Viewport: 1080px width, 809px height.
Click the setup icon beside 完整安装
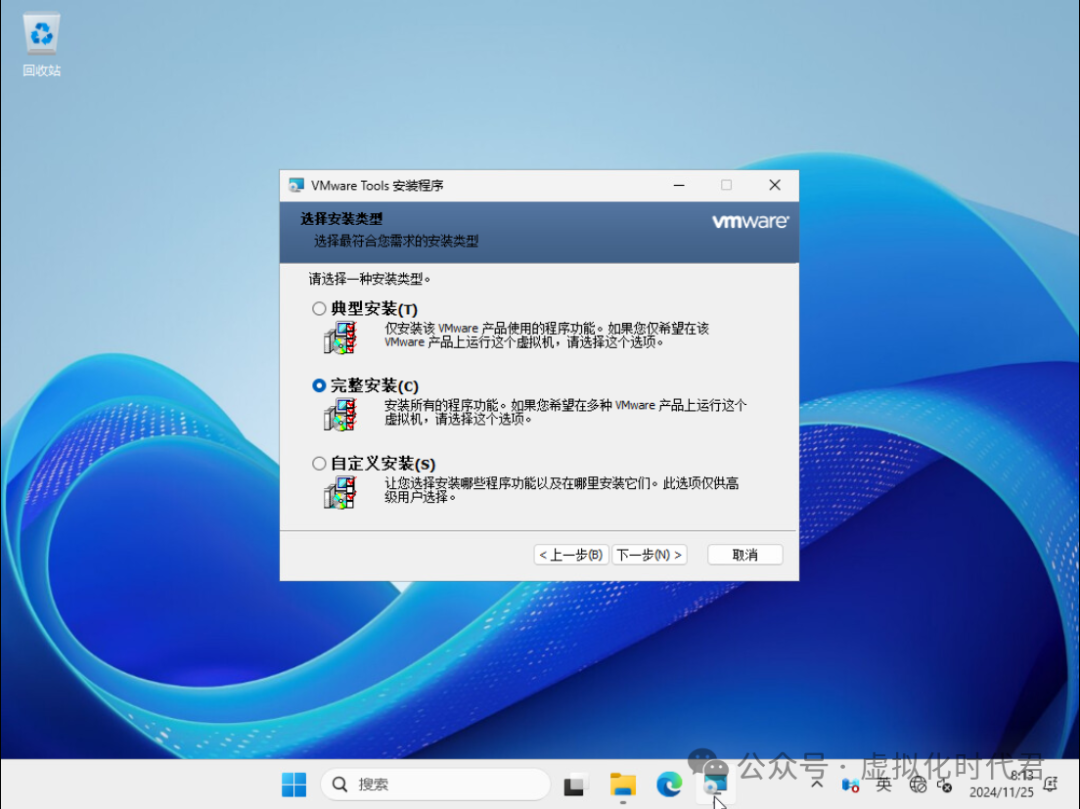[x=340, y=414]
